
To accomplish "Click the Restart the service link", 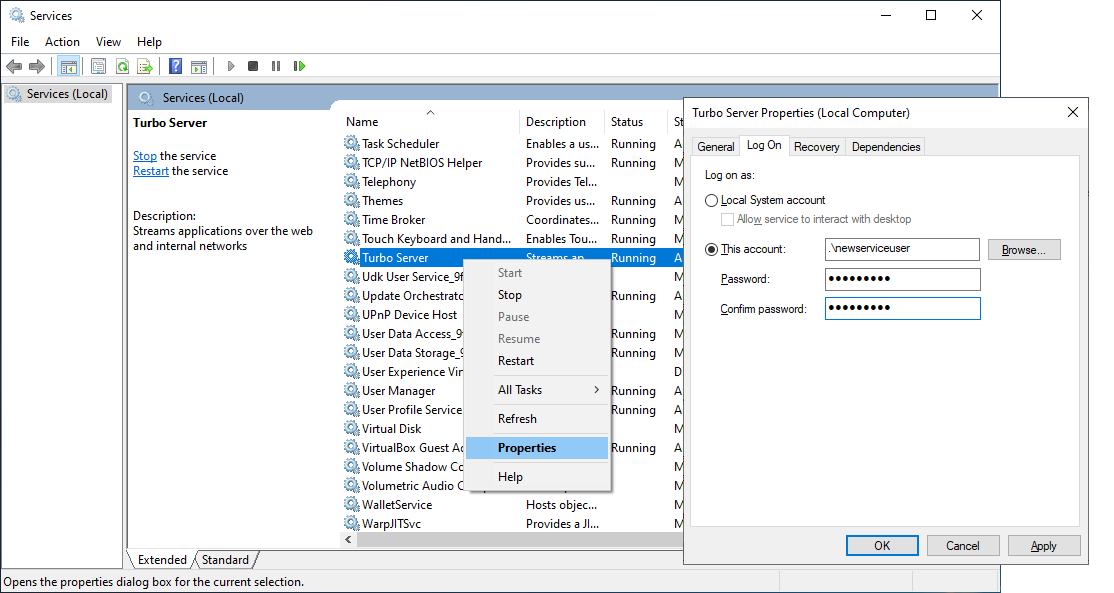I will point(150,170).
